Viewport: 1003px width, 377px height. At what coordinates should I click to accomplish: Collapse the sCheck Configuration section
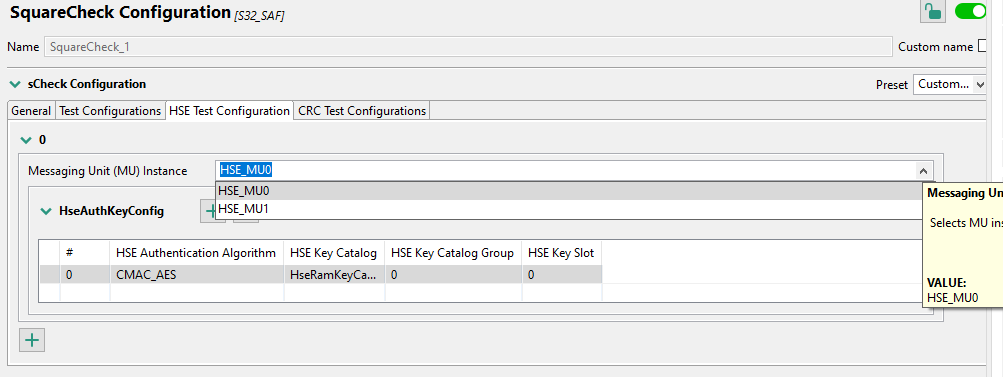click(x=15, y=84)
